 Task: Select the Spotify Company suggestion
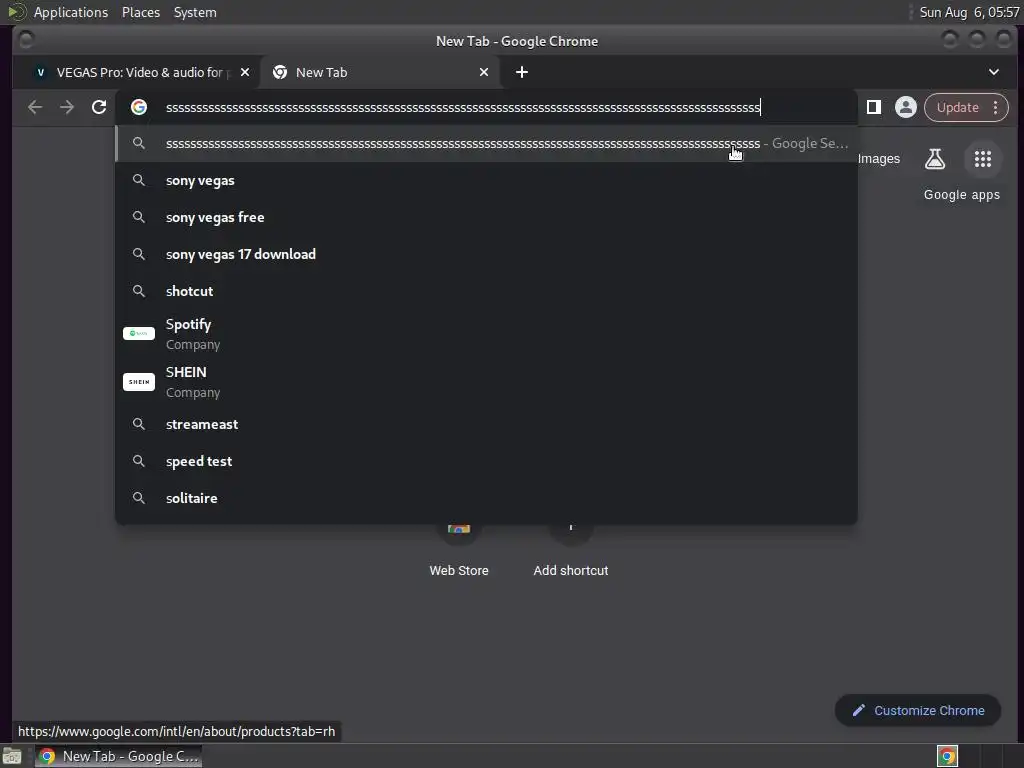(486, 334)
